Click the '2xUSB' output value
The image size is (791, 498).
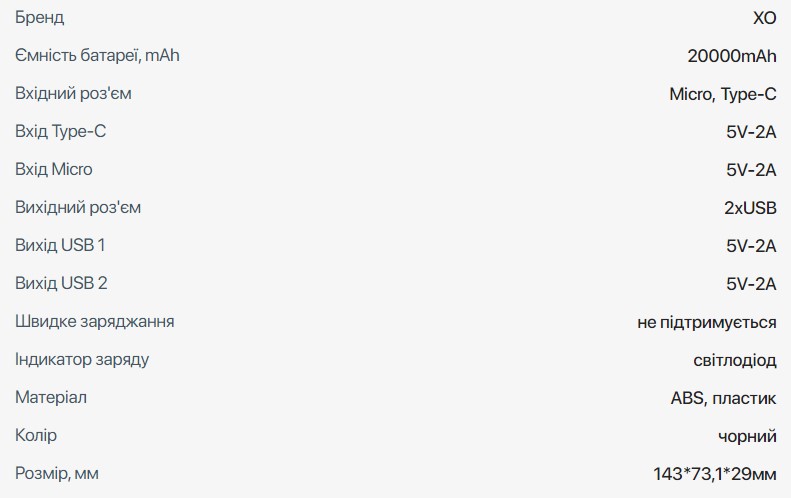click(x=750, y=208)
